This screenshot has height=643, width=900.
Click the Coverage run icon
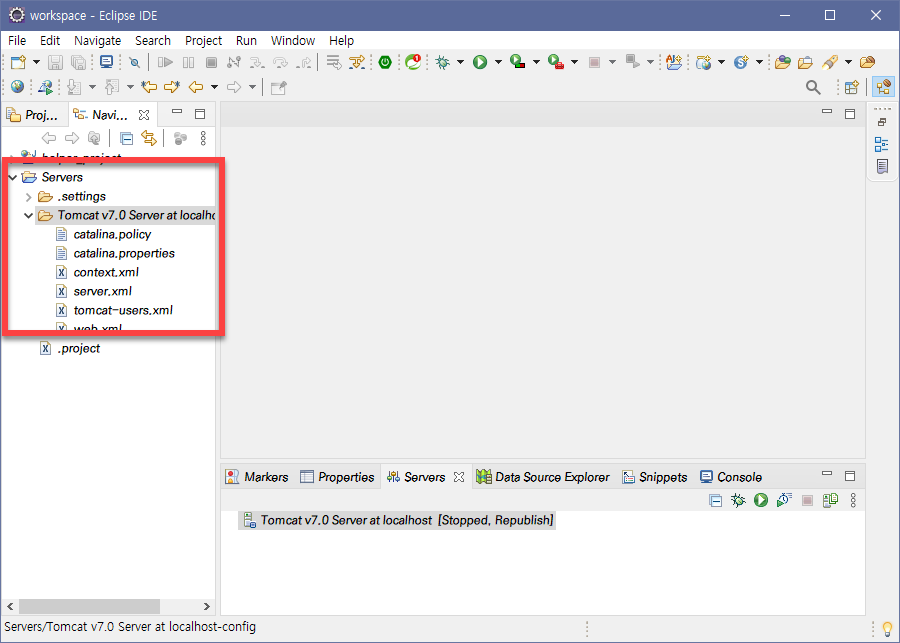coord(518,62)
